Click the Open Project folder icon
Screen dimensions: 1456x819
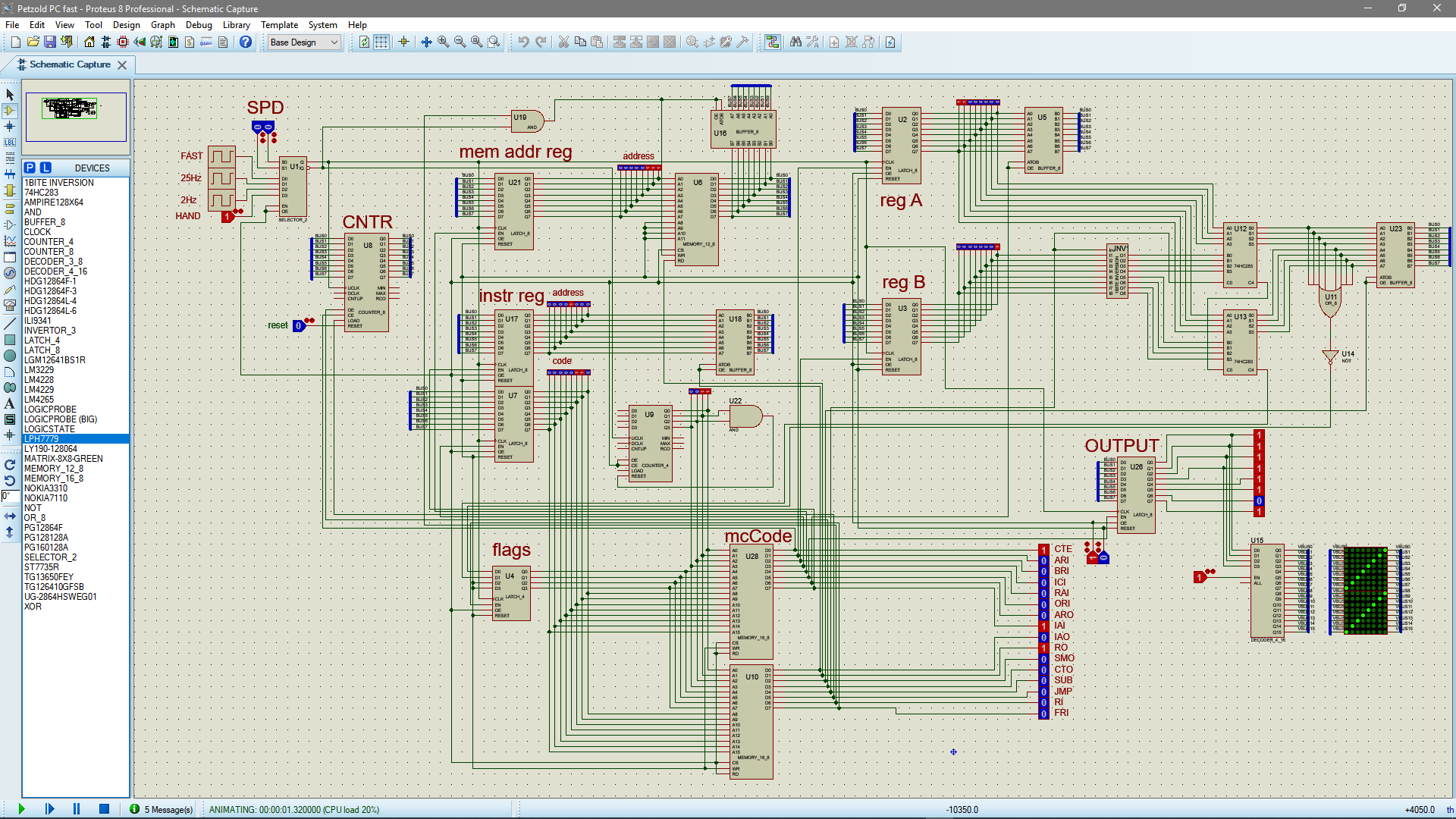click(33, 42)
